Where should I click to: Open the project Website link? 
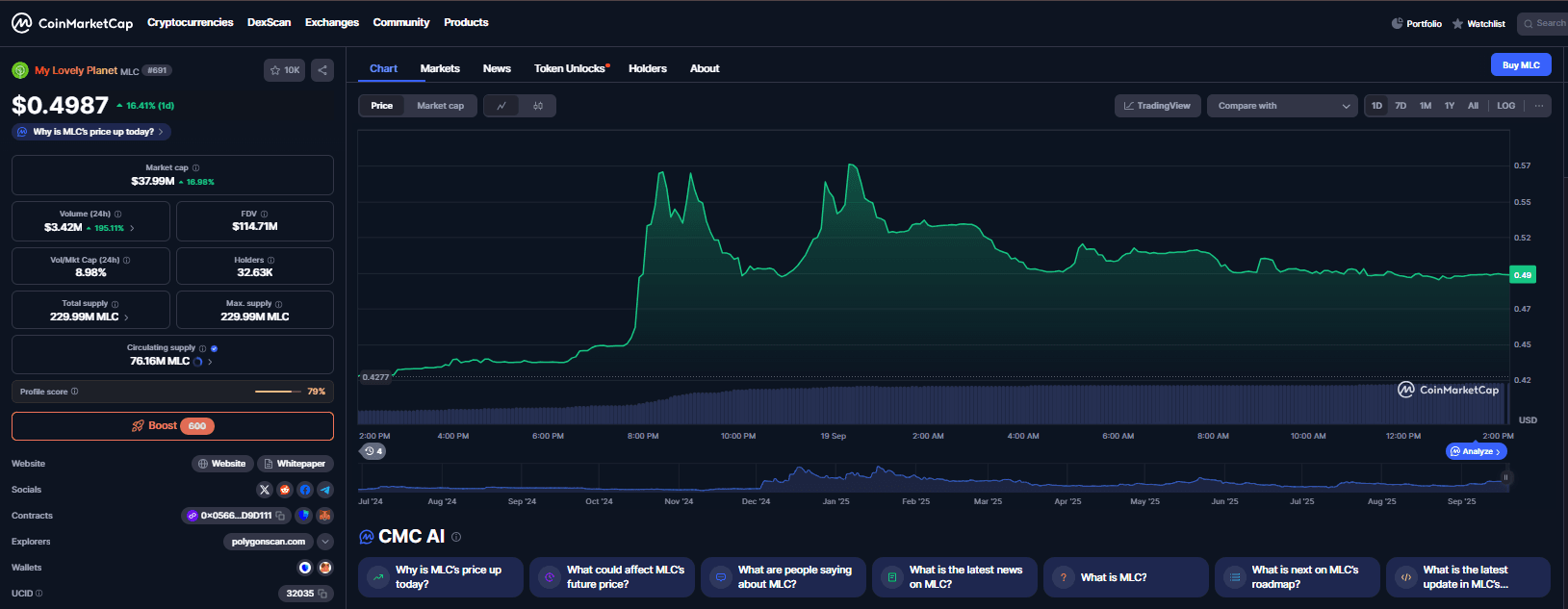(222, 464)
